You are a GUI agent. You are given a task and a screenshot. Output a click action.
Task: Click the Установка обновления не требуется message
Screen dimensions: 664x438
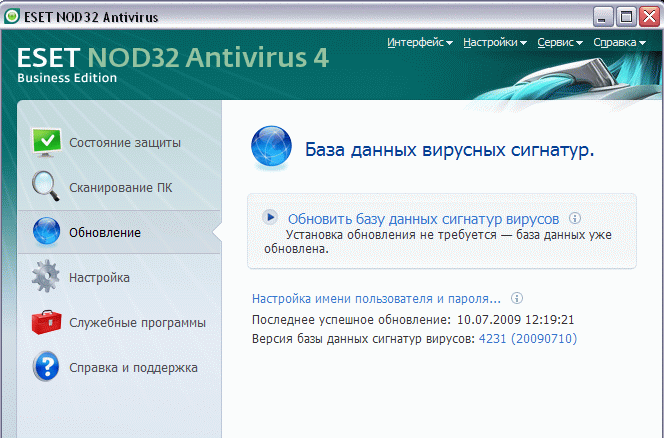click(x=437, y=241)
